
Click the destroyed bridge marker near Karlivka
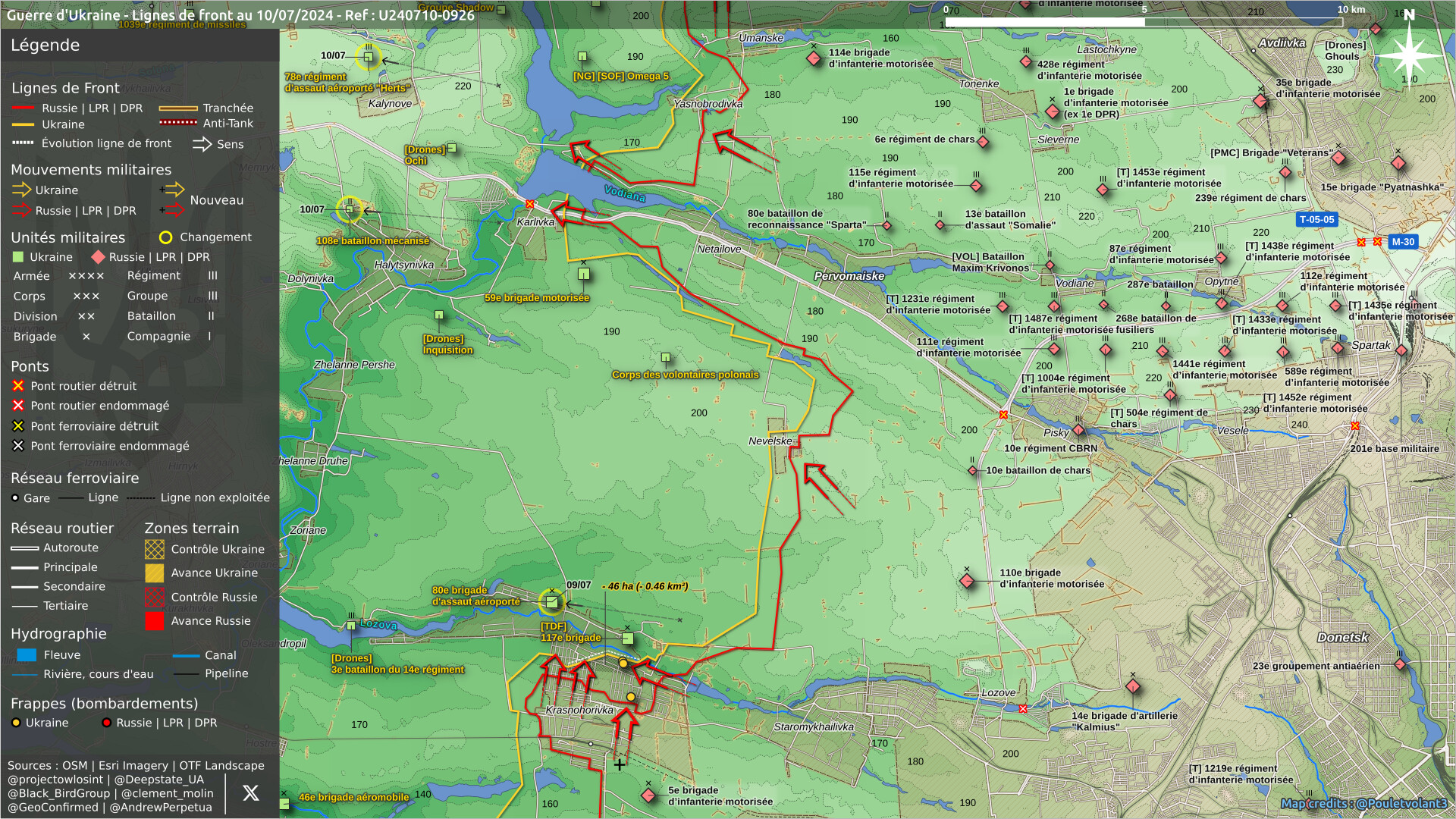click(x=530, y=204)
